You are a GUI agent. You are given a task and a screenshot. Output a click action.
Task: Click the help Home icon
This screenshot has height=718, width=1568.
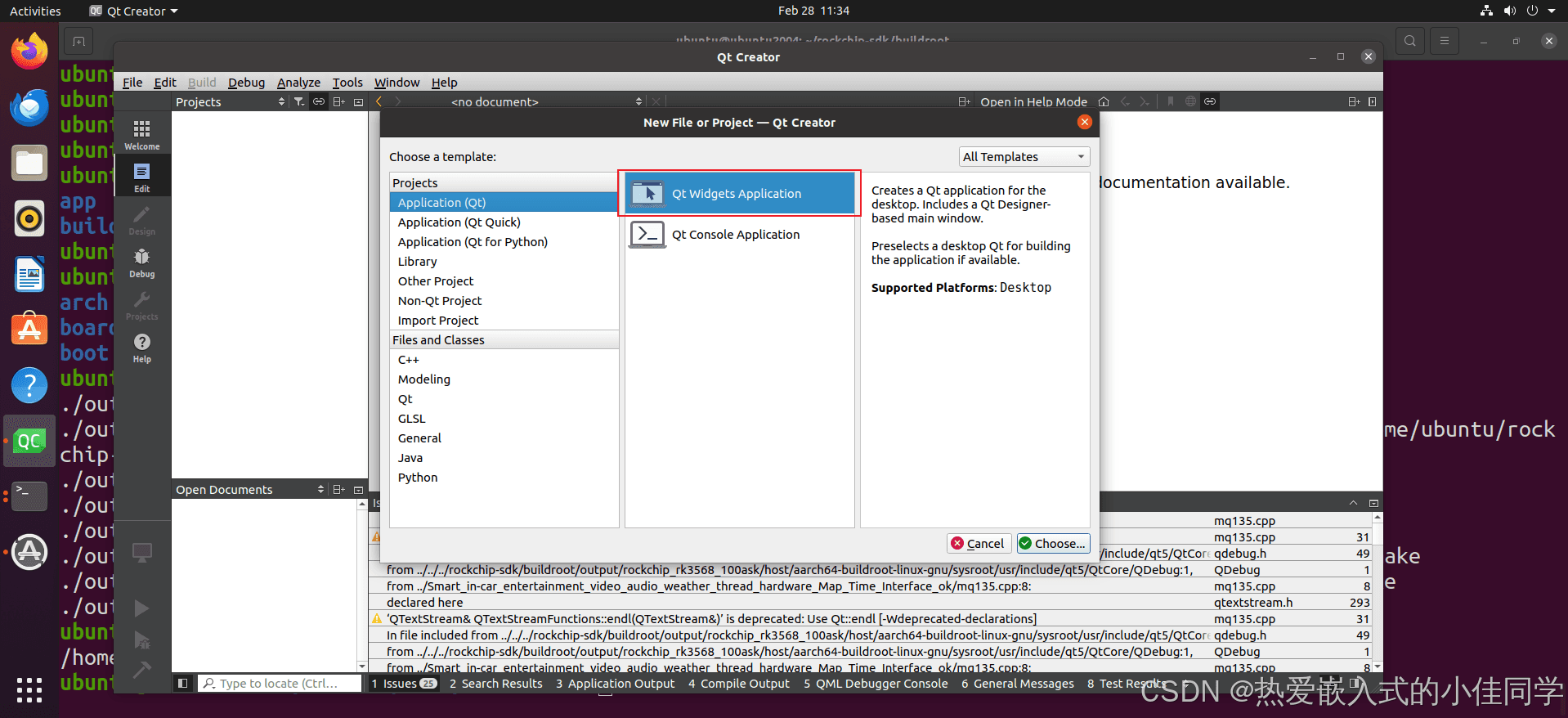[1104, 101]
